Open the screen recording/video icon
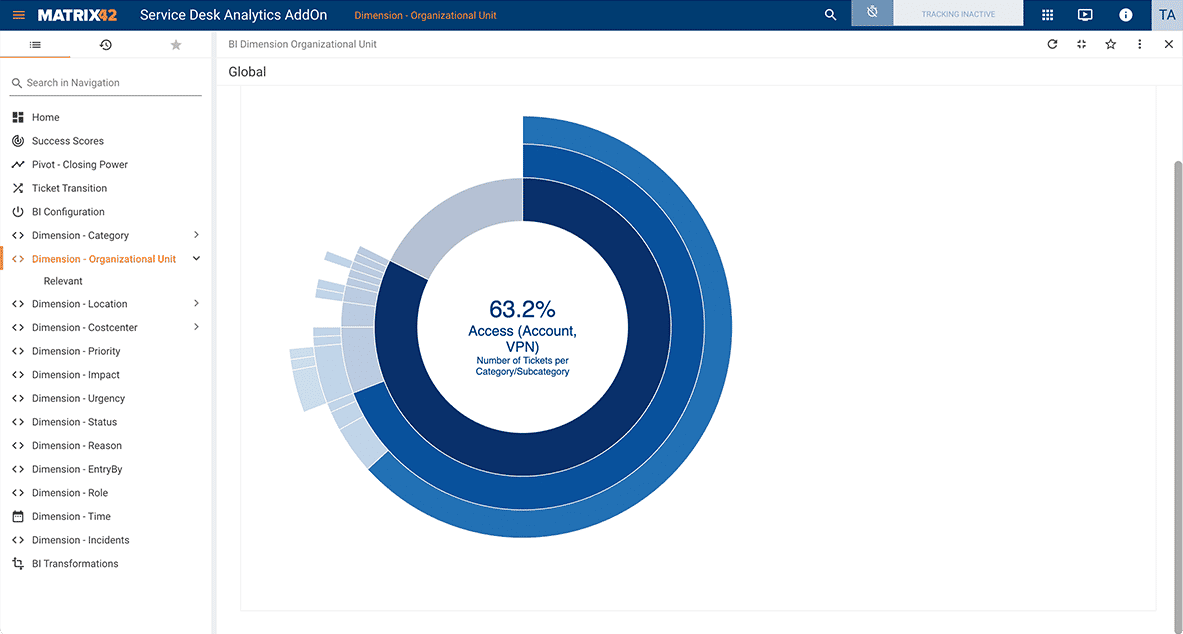 point(1085,15)
